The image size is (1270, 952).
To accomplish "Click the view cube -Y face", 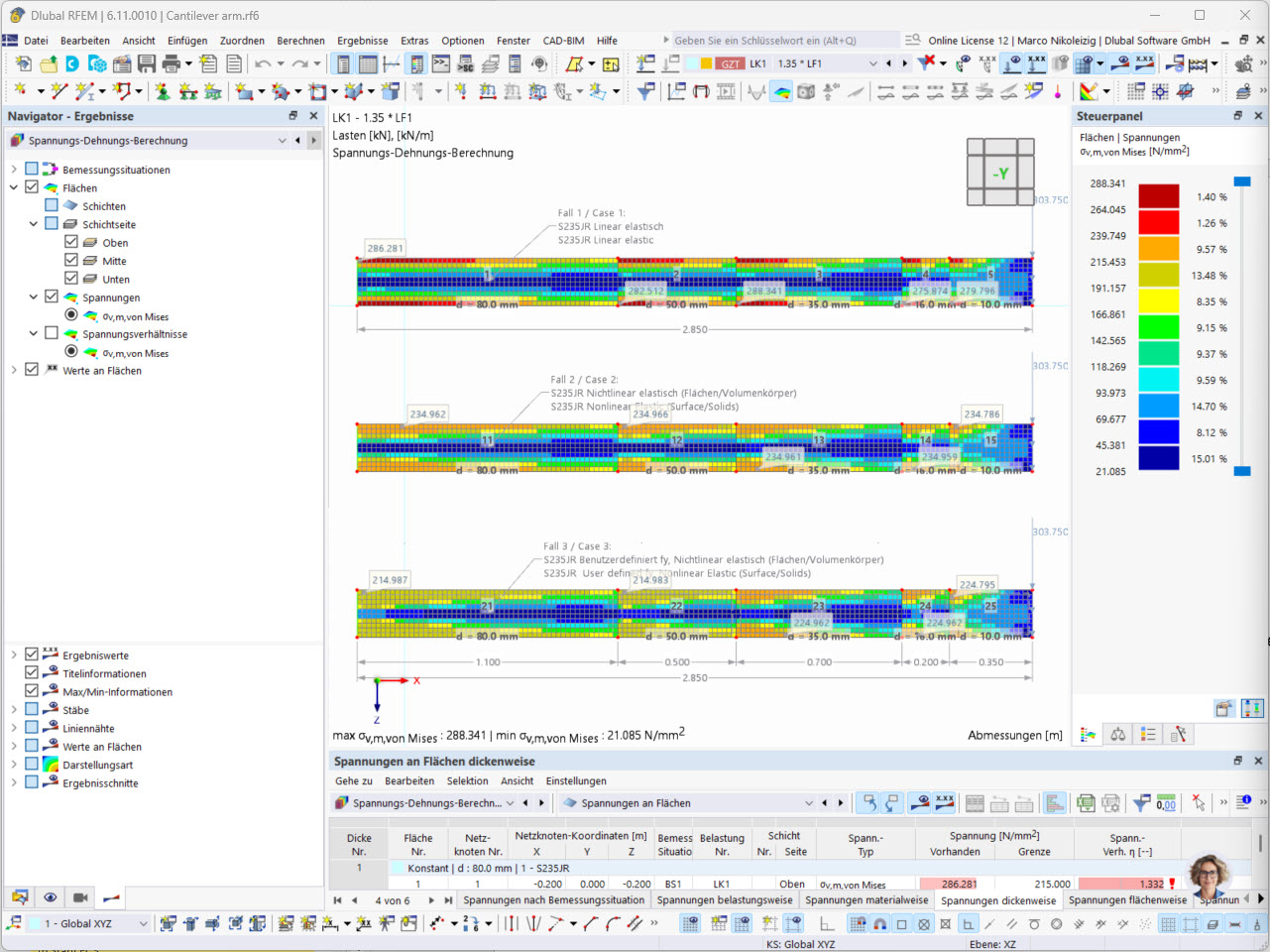I will pyautogui.click(x=1001, y=174).
